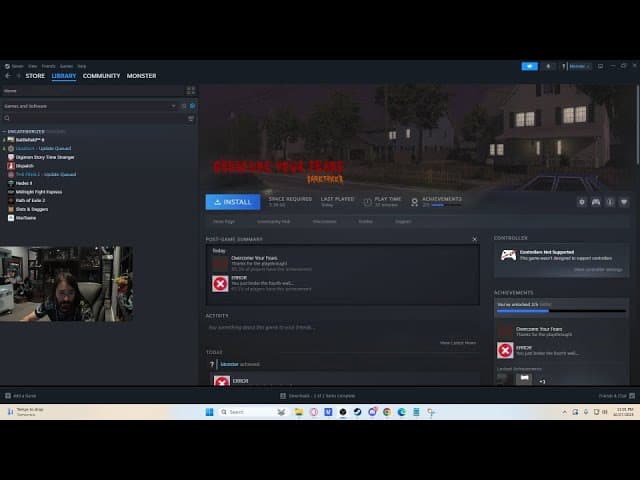This screenshot has height=480, width=640.
Task: Go forward with the arrow icon
Action: [18, 76]
